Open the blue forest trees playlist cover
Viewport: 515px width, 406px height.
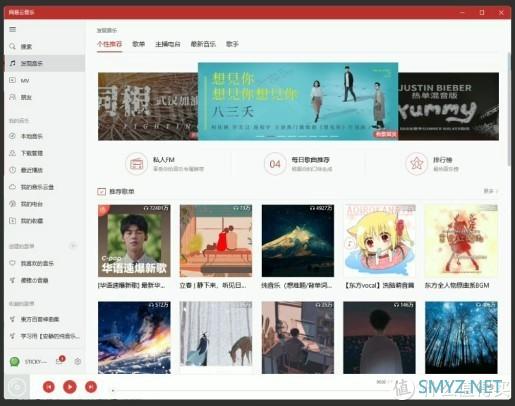point(461,337)
